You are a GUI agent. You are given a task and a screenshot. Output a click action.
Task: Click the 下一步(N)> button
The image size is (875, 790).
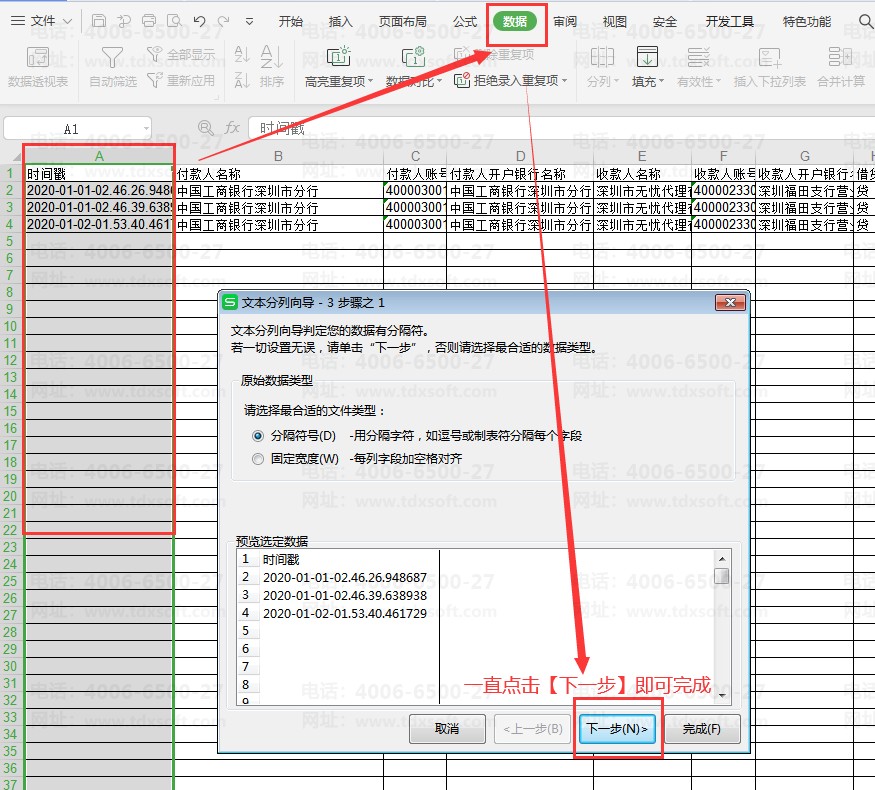click(617, 729)
